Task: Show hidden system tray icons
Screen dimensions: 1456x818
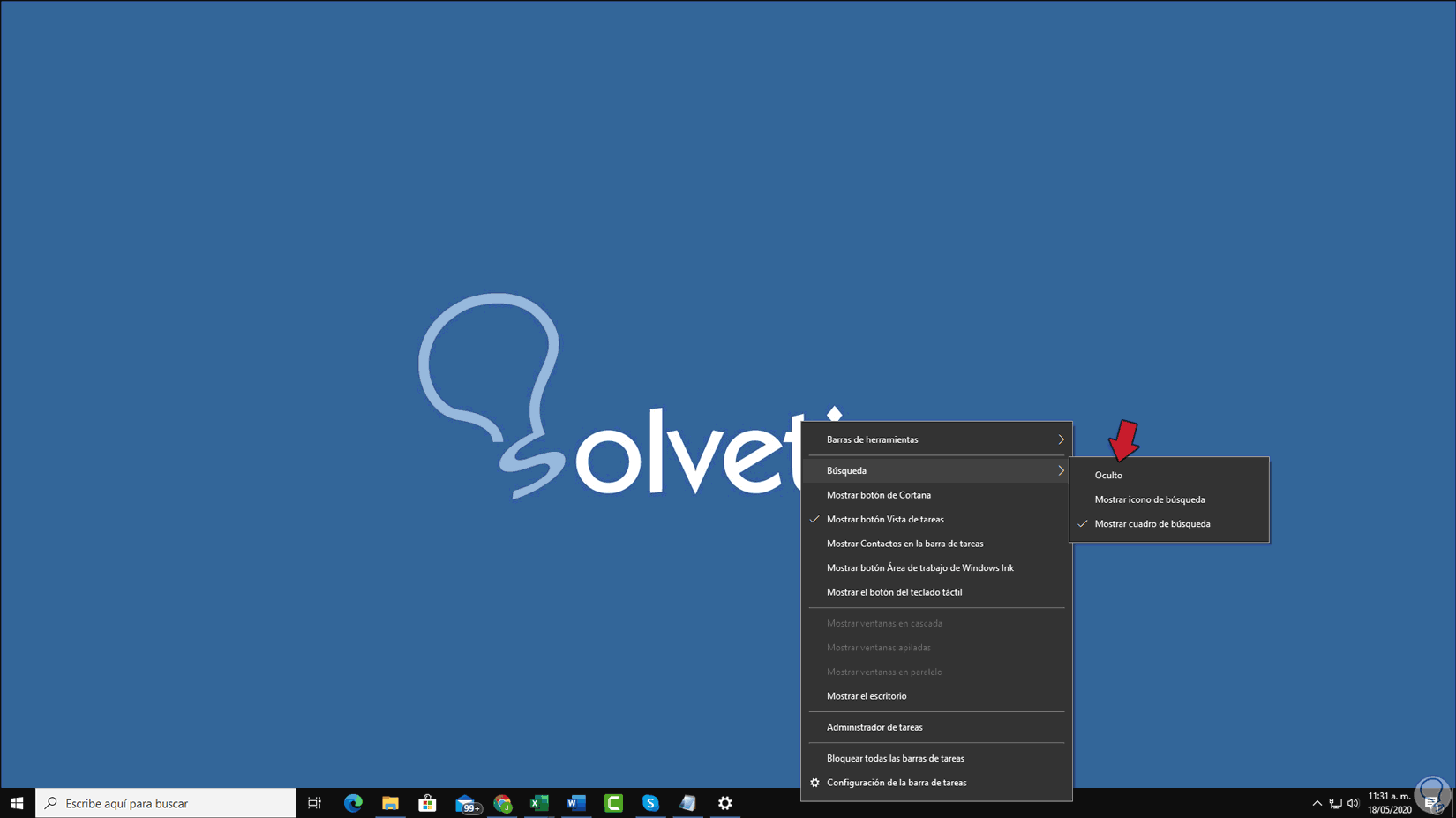Action: [x=1317, y=803]
